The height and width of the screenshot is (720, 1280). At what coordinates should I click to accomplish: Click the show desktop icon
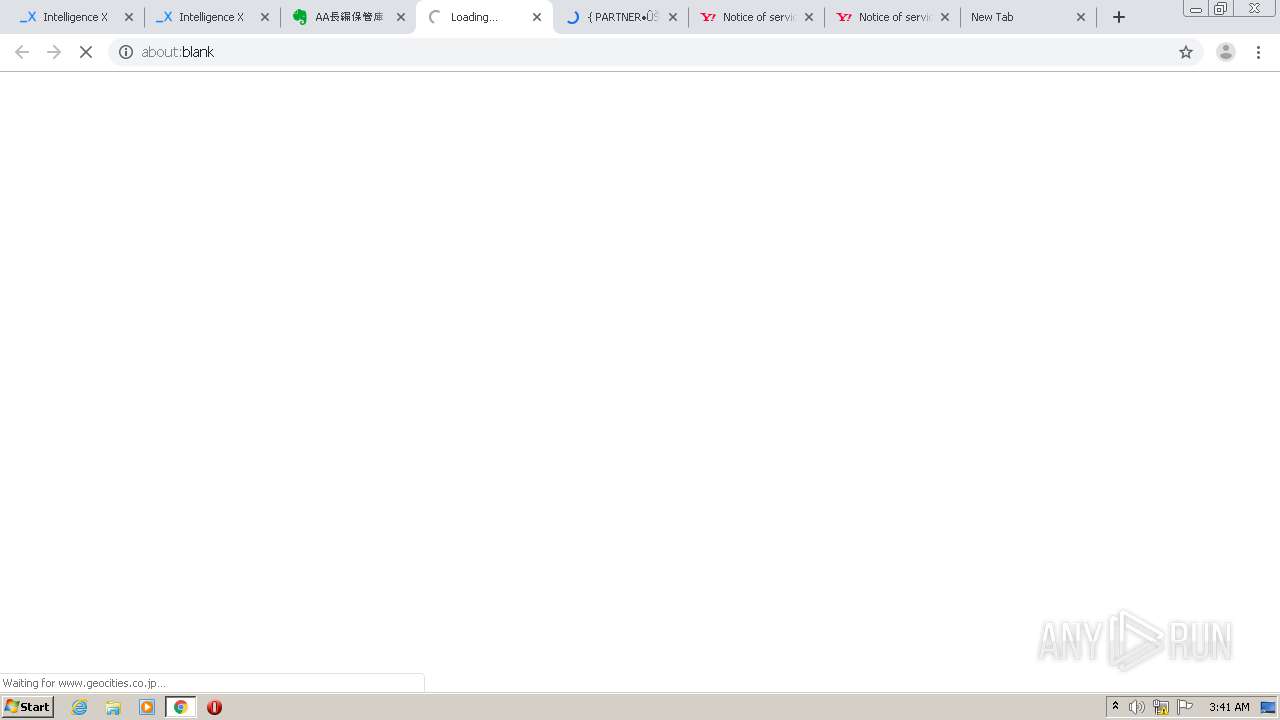[x=1269, y=707]
